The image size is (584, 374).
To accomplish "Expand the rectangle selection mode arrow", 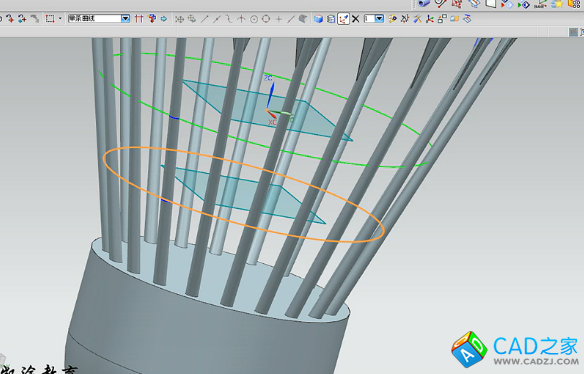I will (x=60, y=19).
